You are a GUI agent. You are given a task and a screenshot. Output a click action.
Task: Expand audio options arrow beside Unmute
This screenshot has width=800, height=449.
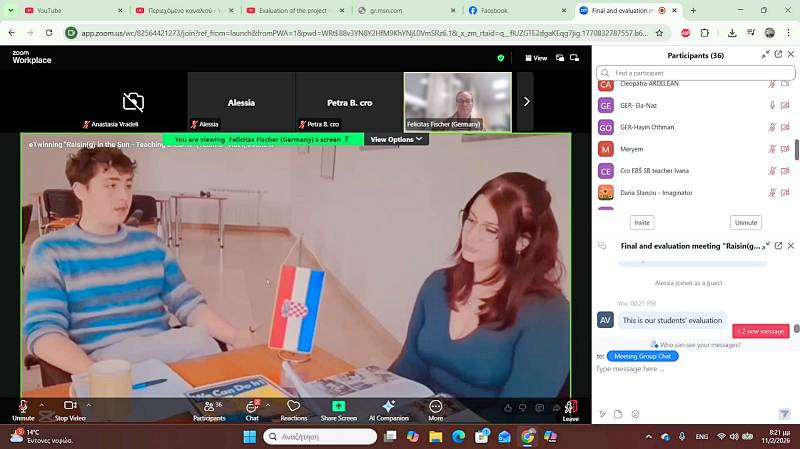pos(42,406)
